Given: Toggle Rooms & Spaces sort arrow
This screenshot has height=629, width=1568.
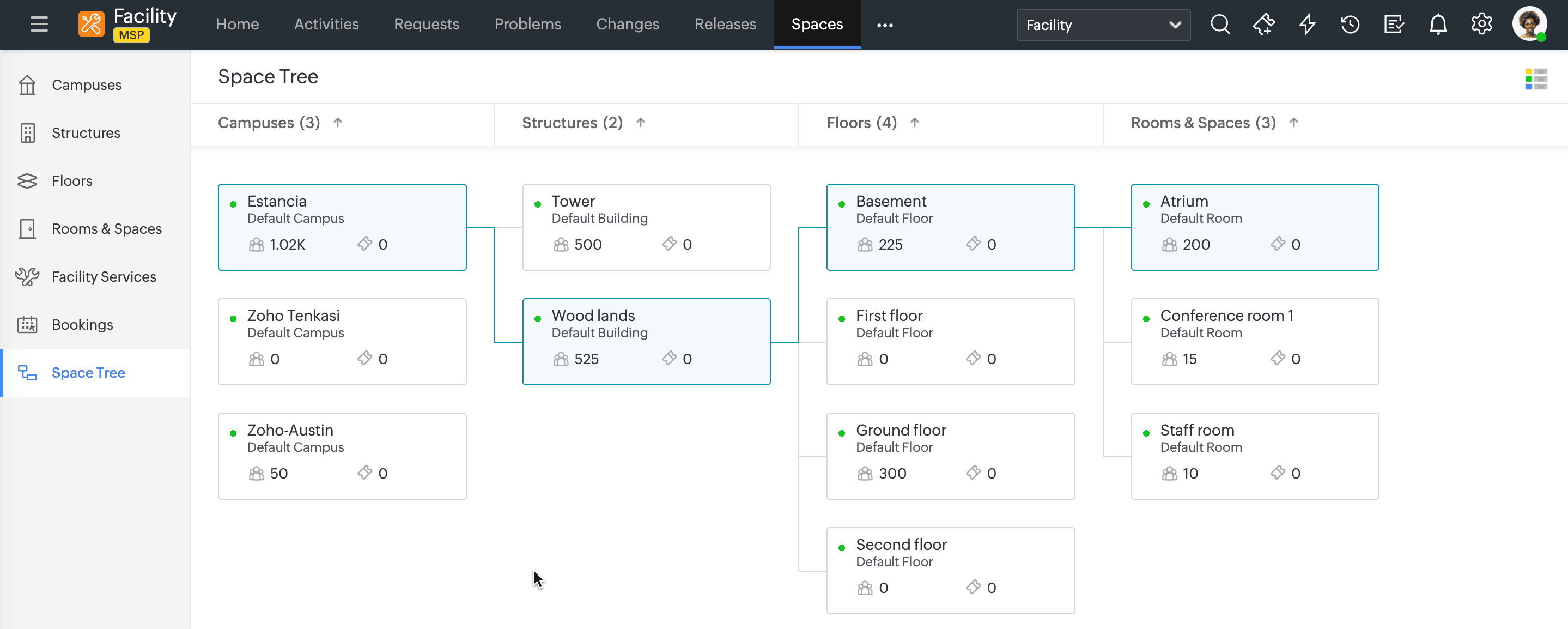Looking at the screenshot, I should click(x=1293, y=123).
